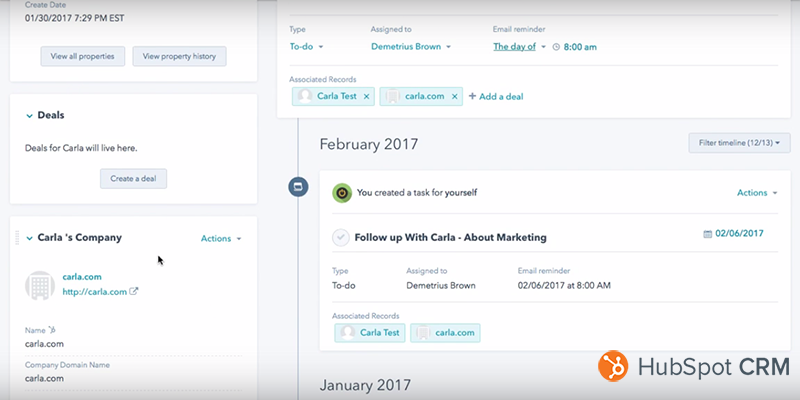
Task: Remove carla.com from associated records
Action: (x=455, y=96)
